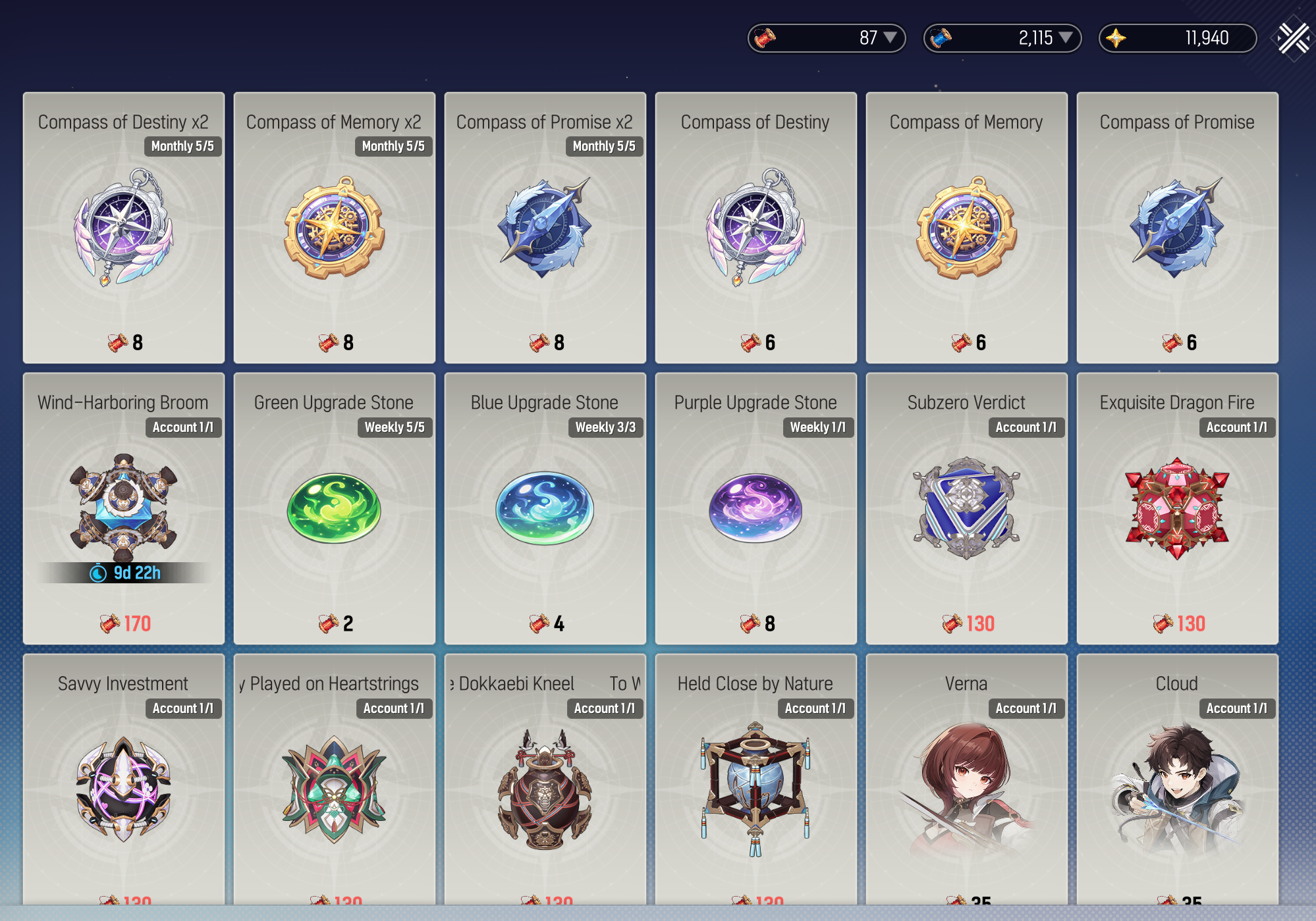Choose the green upgrade stone gem icon

pos(334,508)
